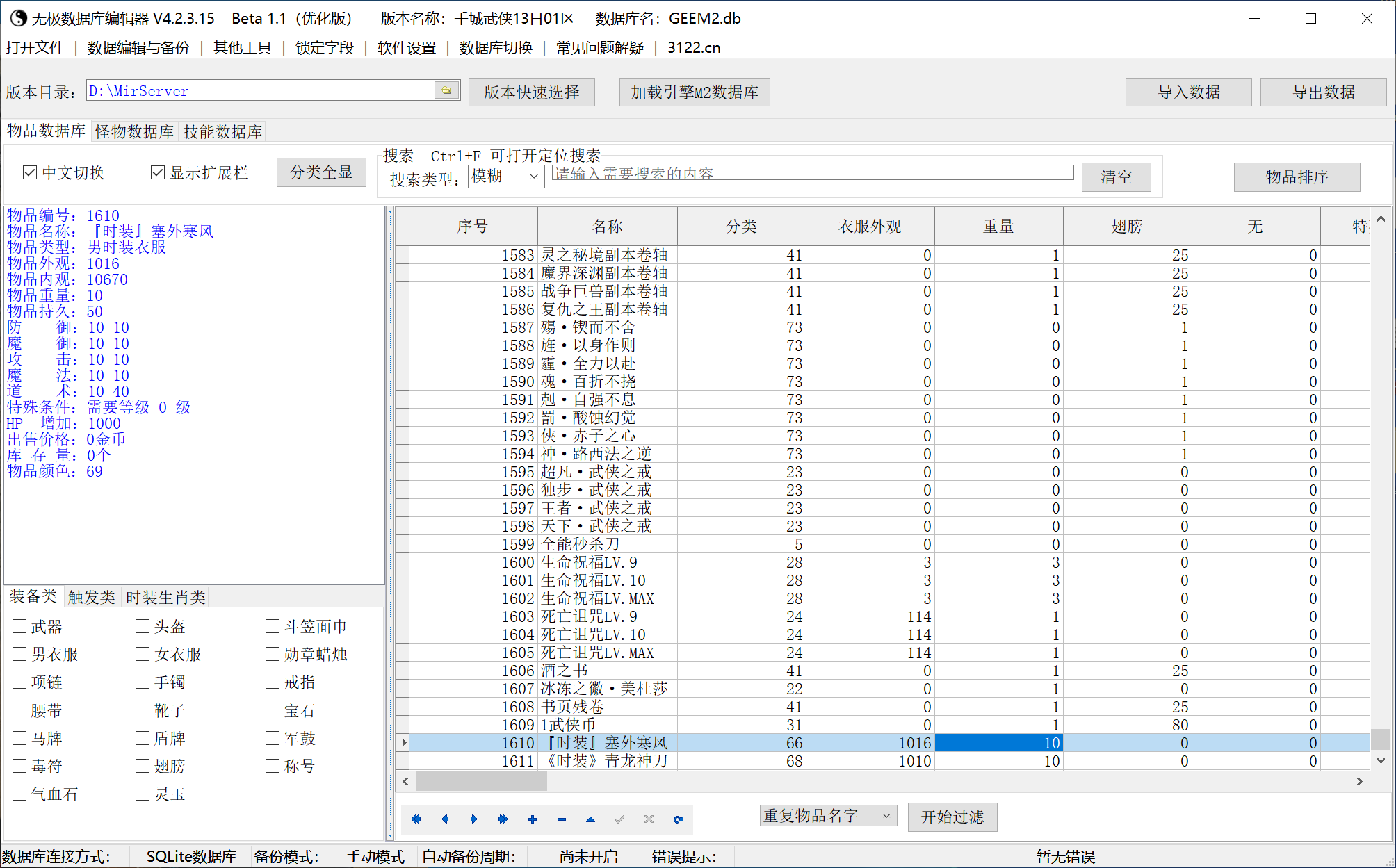Jump to the last record

coord(503,819)
